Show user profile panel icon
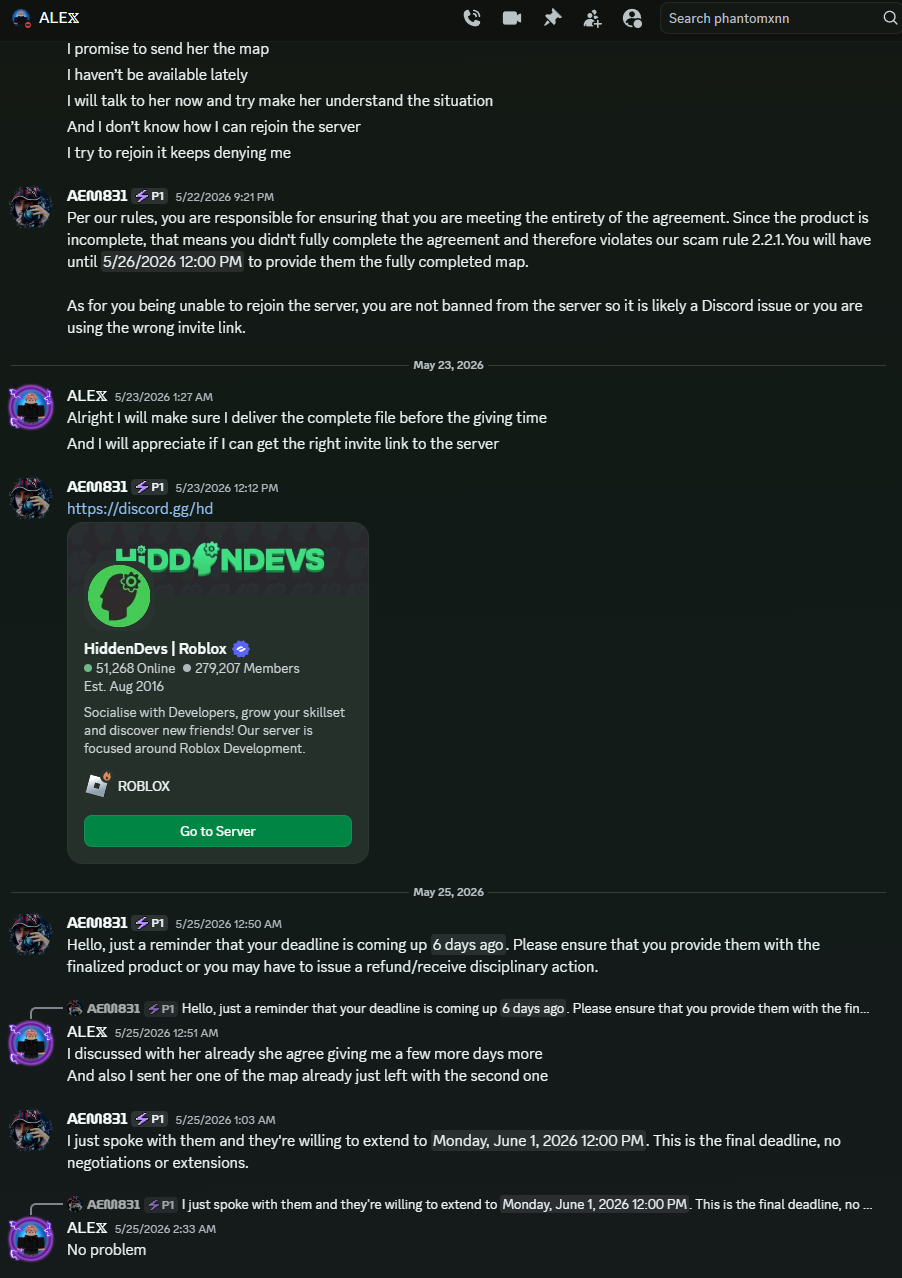This screenshot has height=1278, width=902. point(632,18)
